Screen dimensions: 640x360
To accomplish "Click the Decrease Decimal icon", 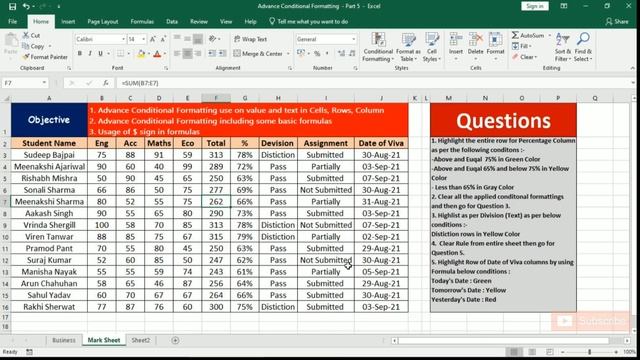I will point(351,53).
